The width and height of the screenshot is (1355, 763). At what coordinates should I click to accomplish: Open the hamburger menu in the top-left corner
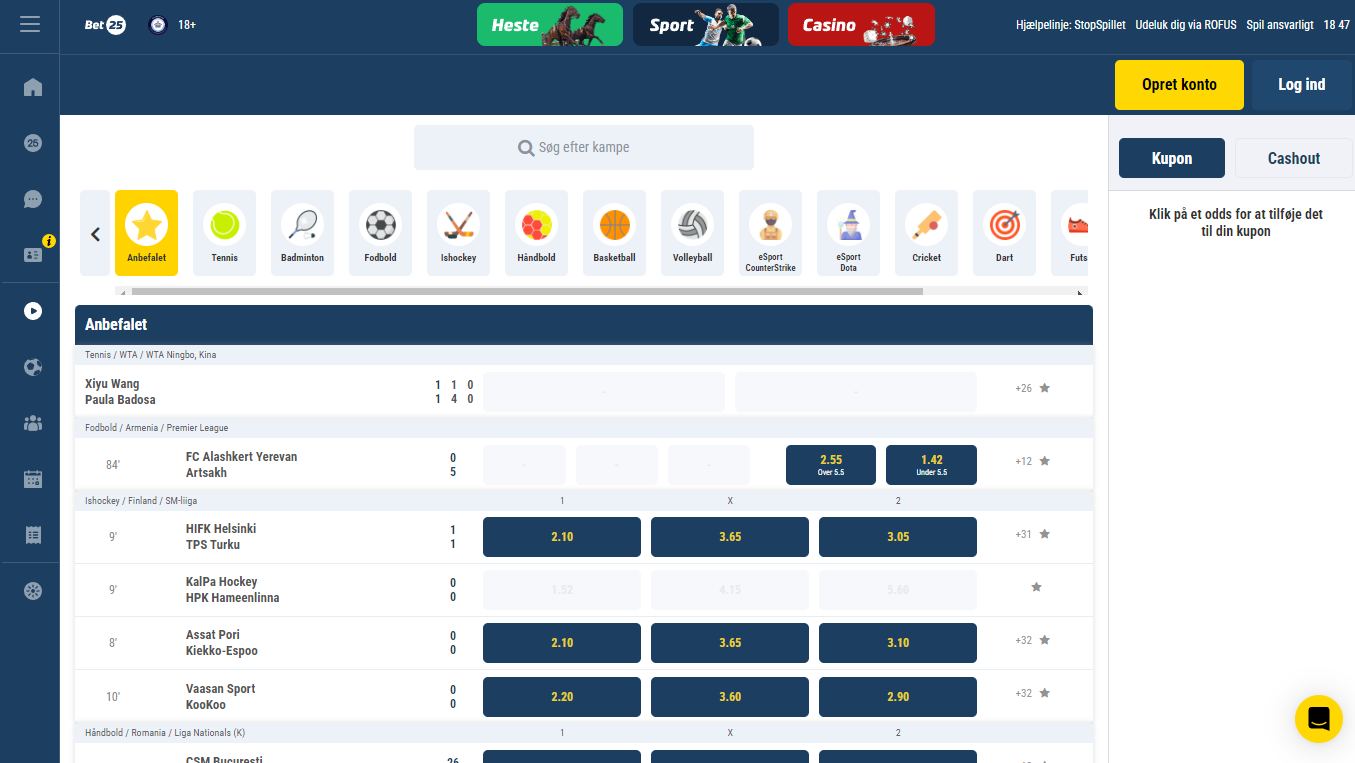[30, 24]
